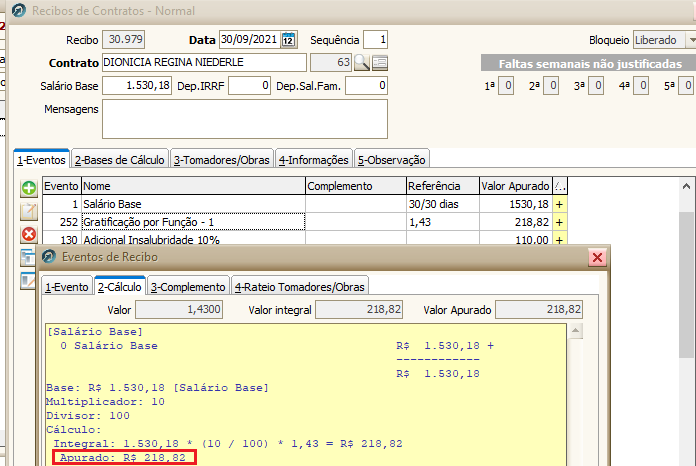Click 5ª weekly absence field
This screenshot has height=466, width=696.
[x=686, y=86]
